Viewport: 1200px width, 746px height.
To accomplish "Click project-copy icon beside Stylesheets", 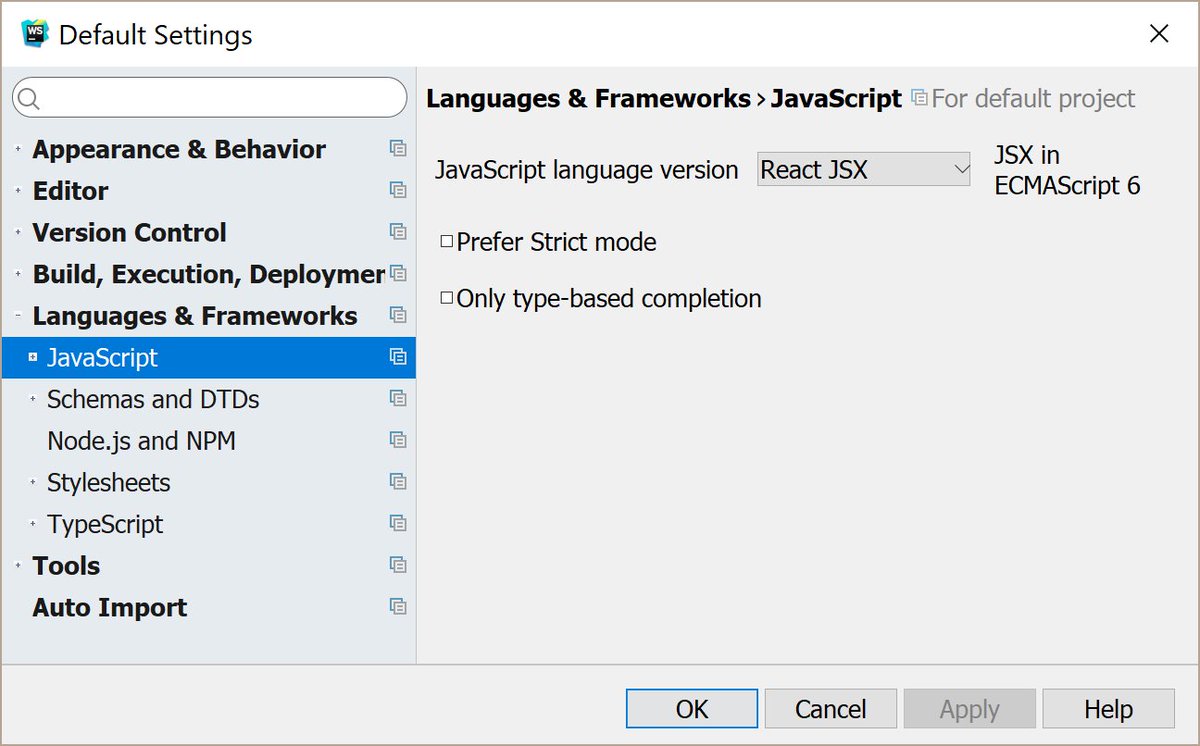I will click(x=398, y=482).
